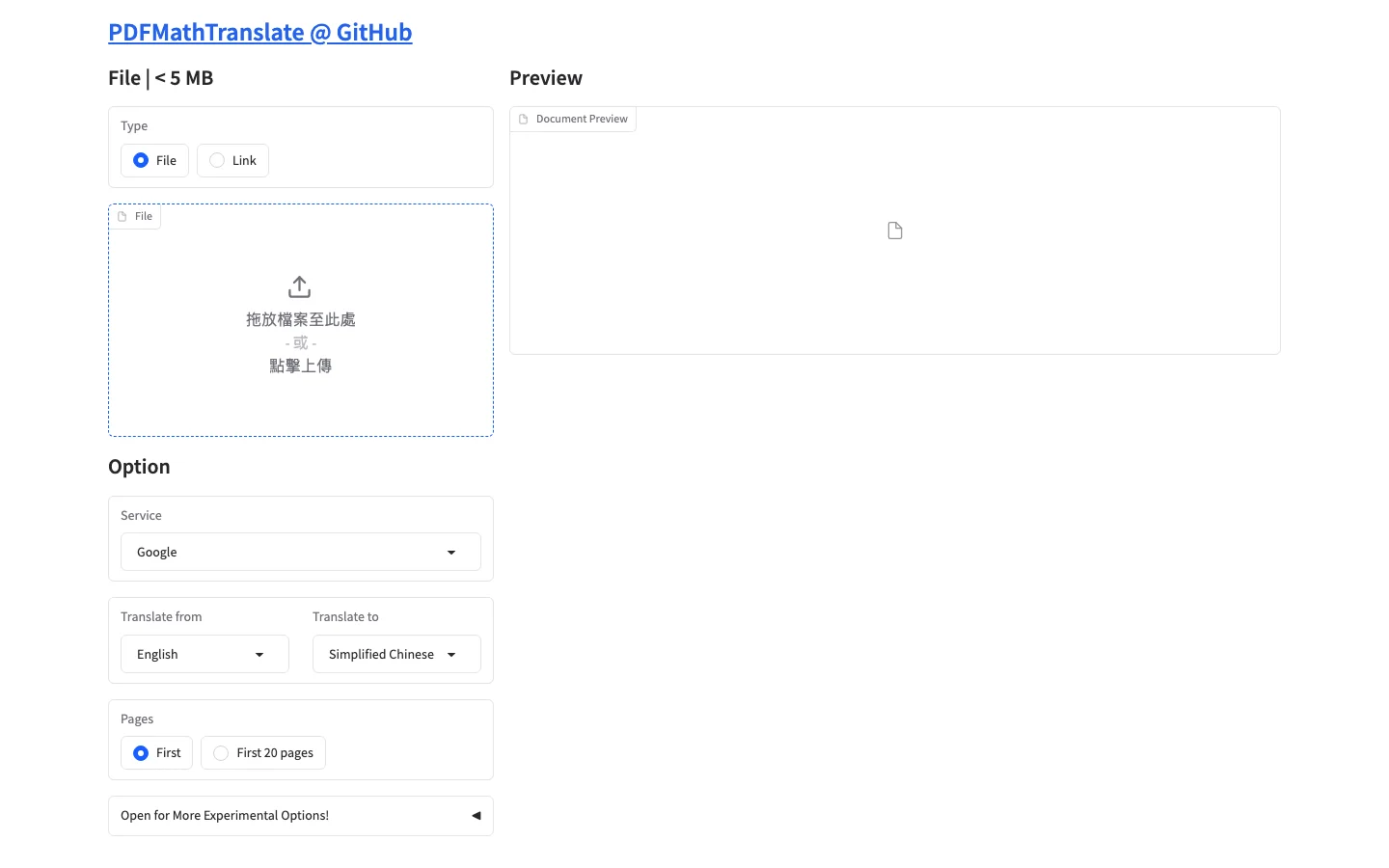Open the PDFMathTranslate @ GitHub link
1389x868 pixels.
(x=260, y=32)
